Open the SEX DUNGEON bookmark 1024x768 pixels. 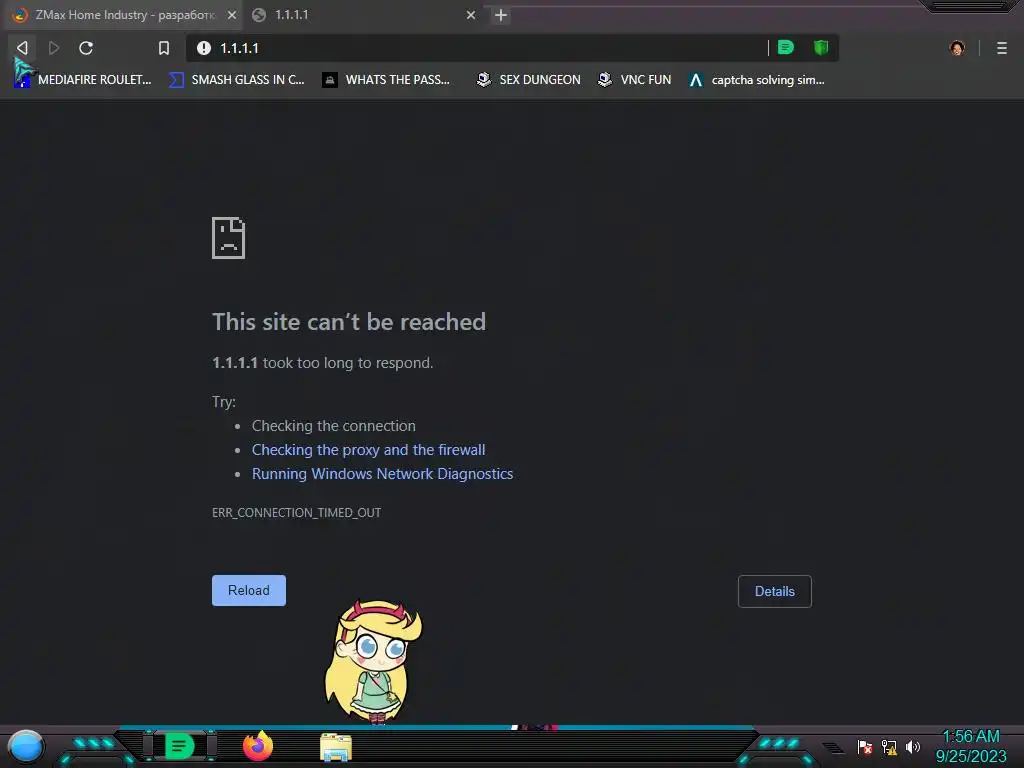[x=528, y=80]
